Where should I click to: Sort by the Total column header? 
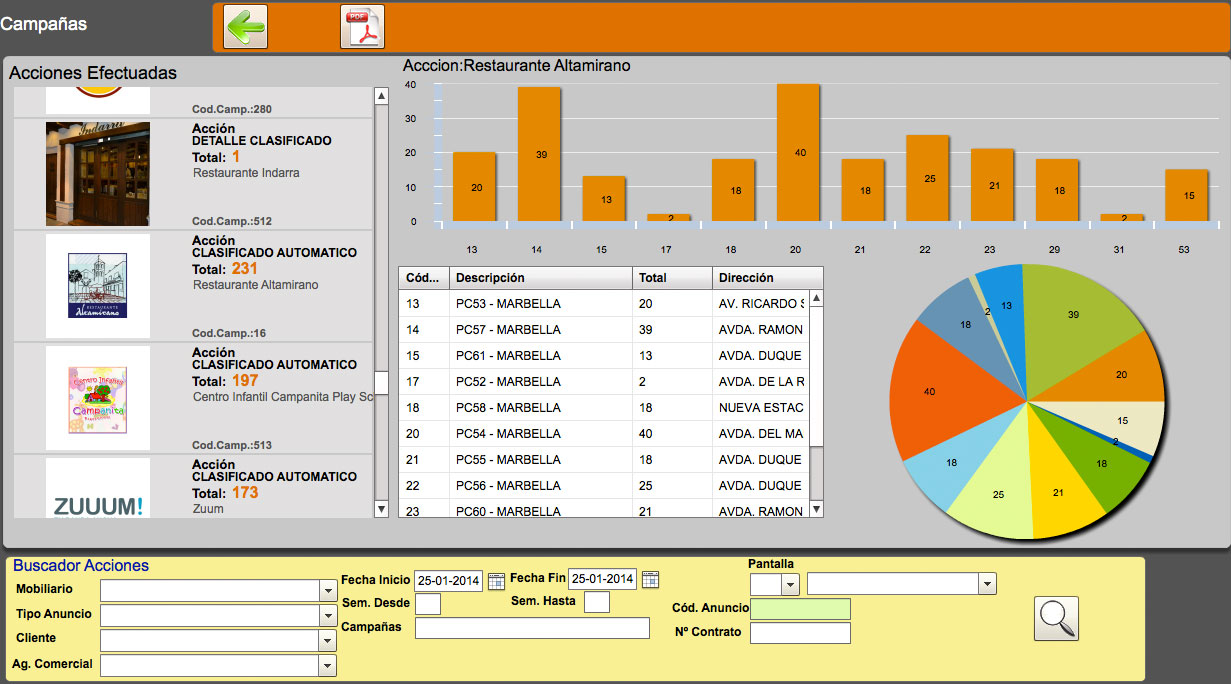point(672,278)
